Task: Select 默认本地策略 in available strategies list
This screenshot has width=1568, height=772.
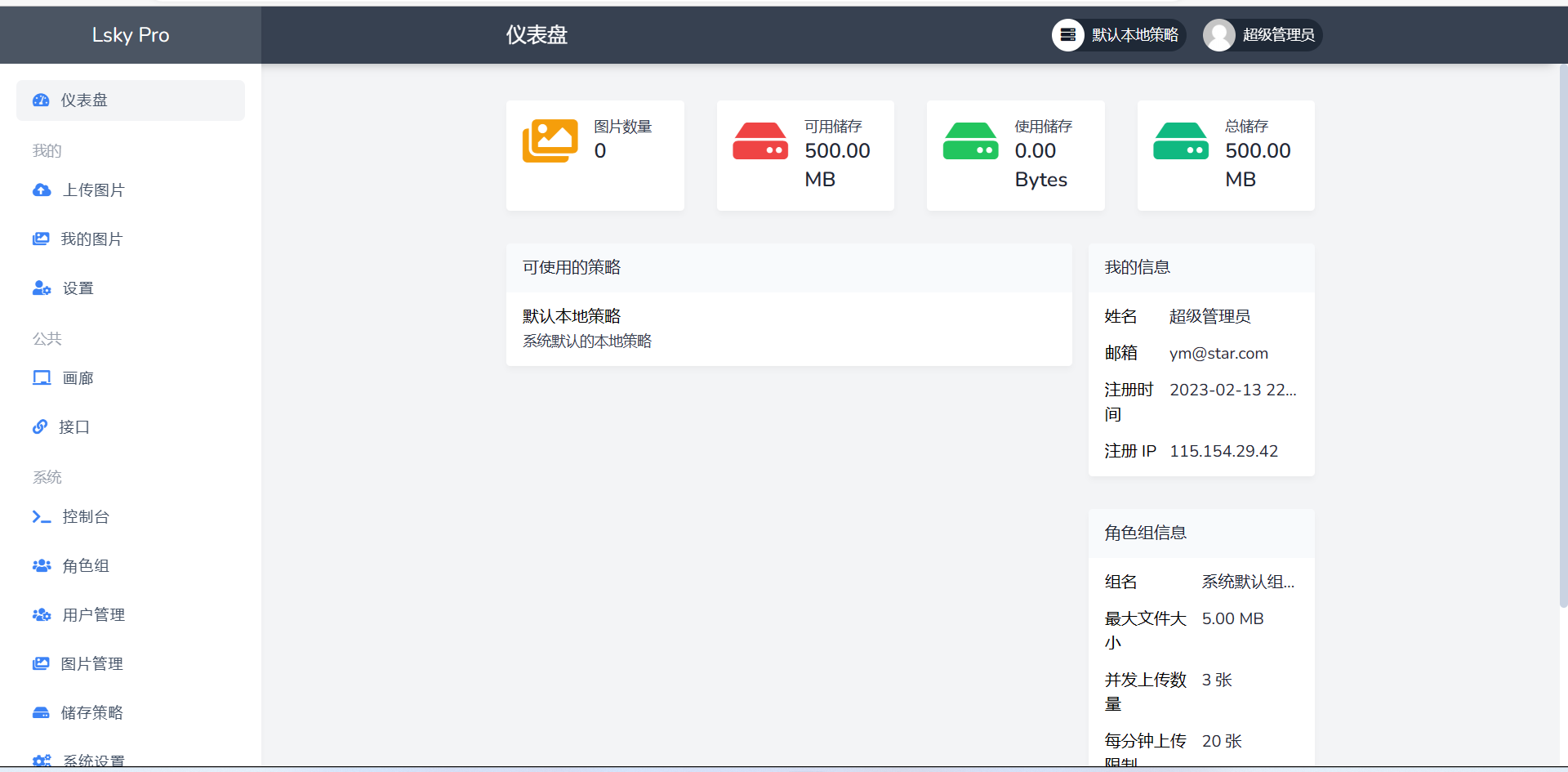Action: [572, 317]
